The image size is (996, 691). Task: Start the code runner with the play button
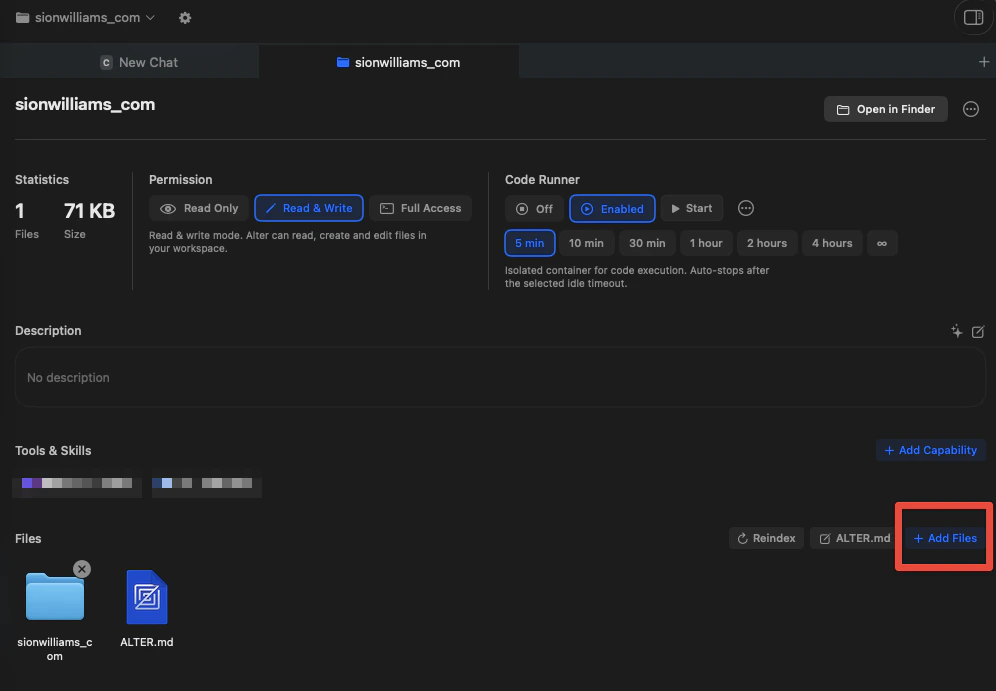(x=691, y=208)
